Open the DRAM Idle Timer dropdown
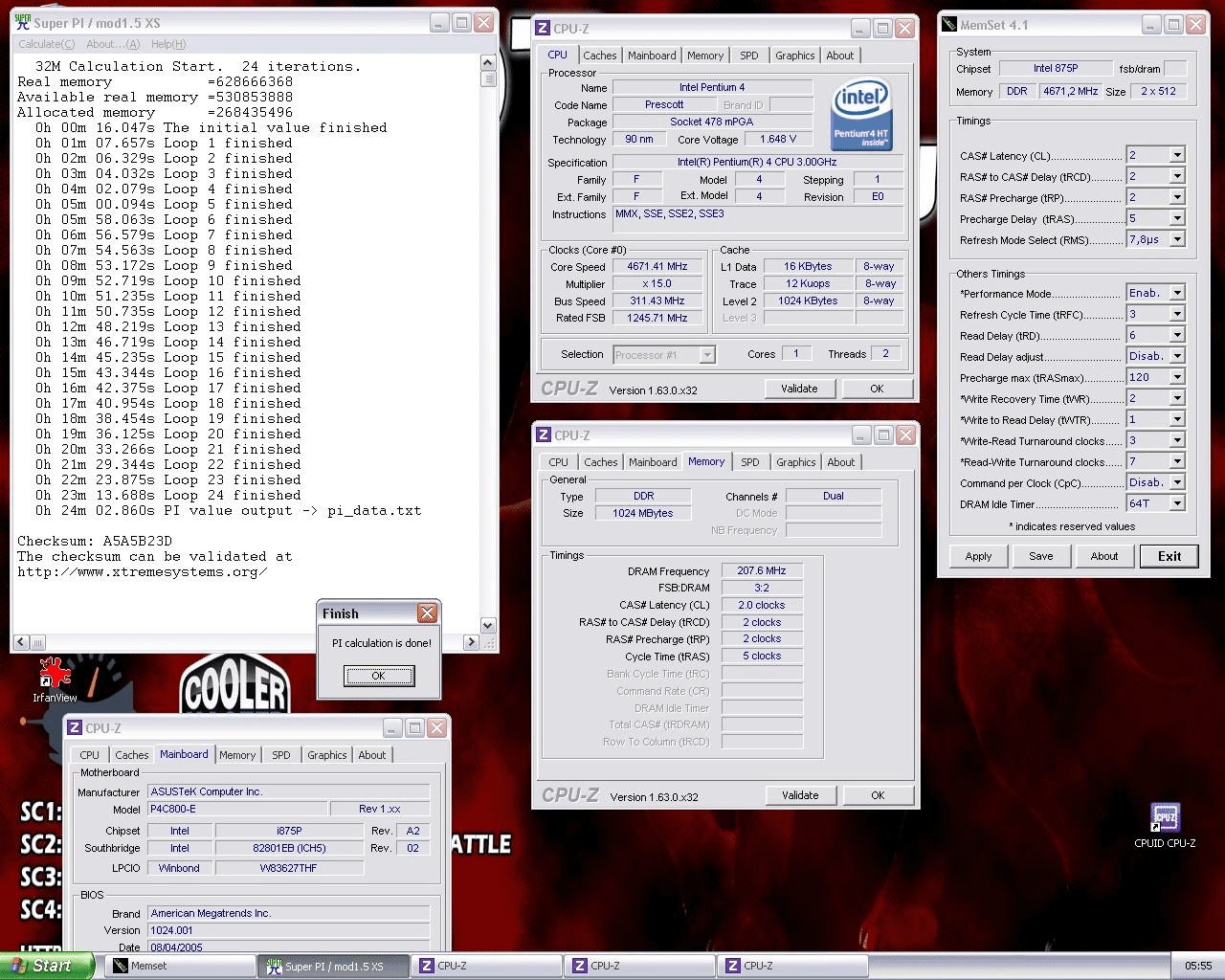Viewport: 1225px width, 980px height. [1178, 503]
